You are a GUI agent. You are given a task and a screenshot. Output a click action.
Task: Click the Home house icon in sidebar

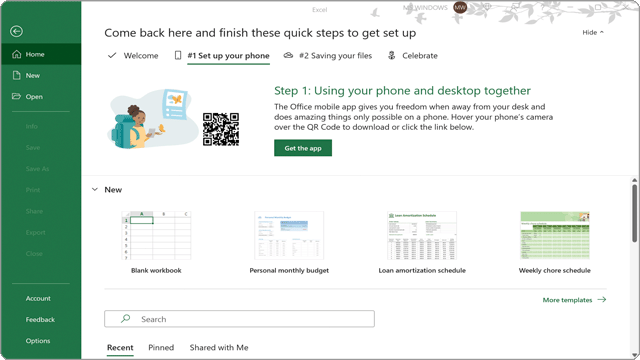(16, 54)
